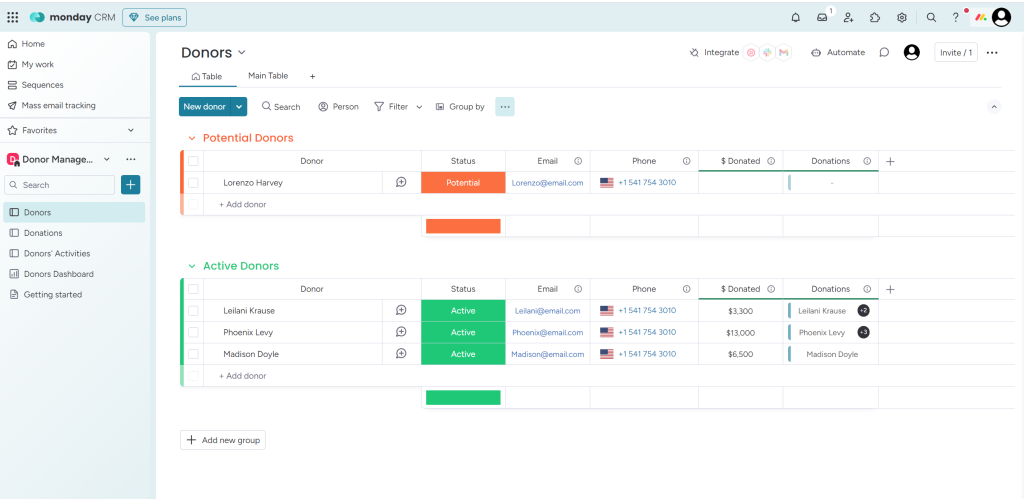This screenshot has width=1024, height=499.
Task: Open the New donor dropdown arrow
Action: [240, 106]
